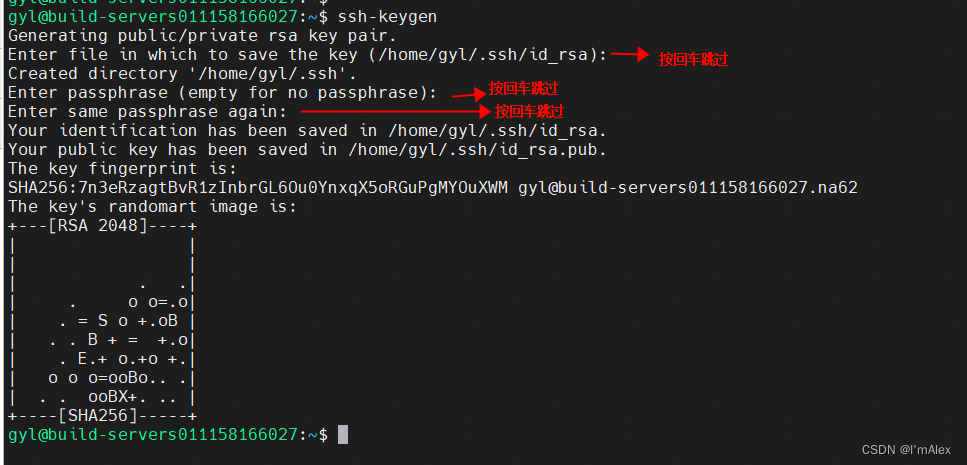Click the 'Your identification has been saved' line

point(308,131)
